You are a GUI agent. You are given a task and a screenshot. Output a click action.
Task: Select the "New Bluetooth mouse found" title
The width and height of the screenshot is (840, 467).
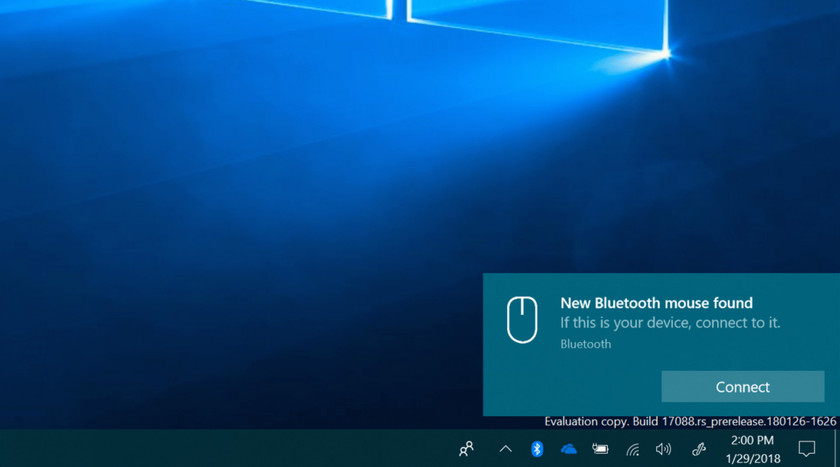656,303
